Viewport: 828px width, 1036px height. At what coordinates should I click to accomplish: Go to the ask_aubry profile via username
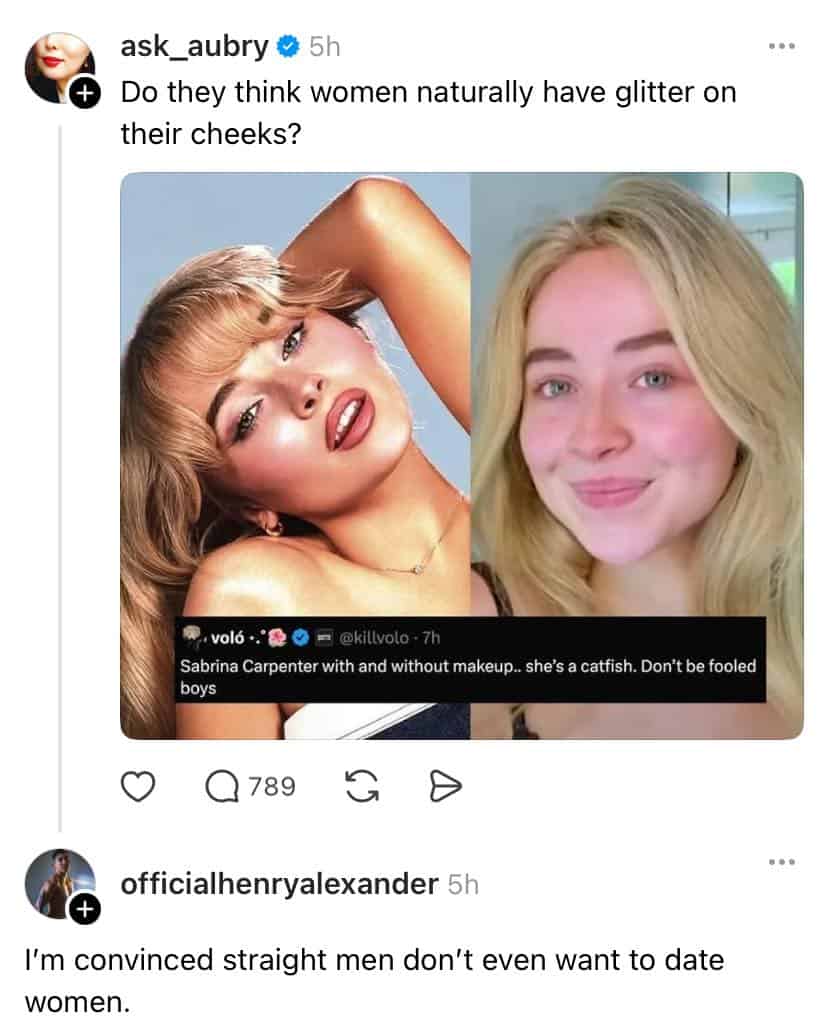(194, 46)
